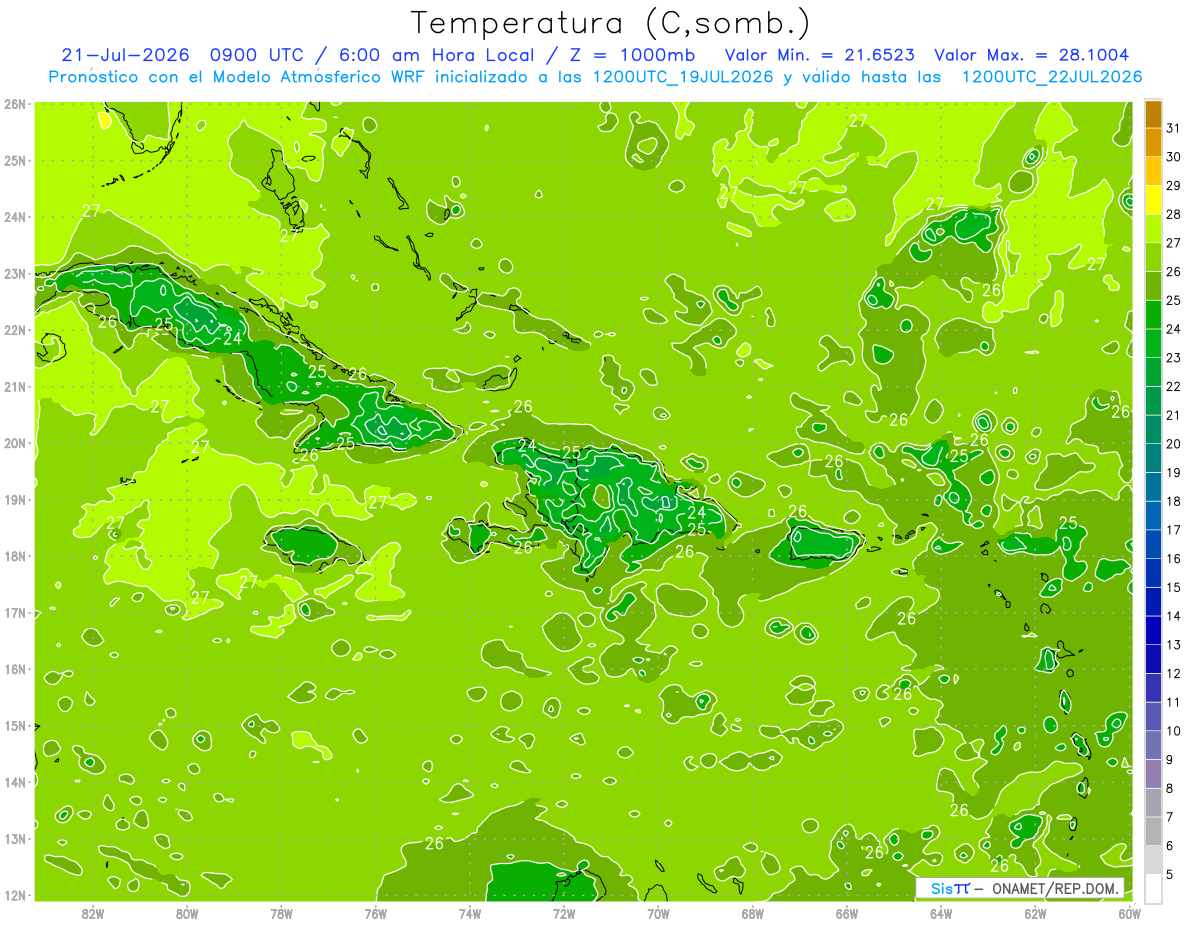
Task: Click the "Valor Max. = 28.1004" text
Action: tap(1032, 55)
